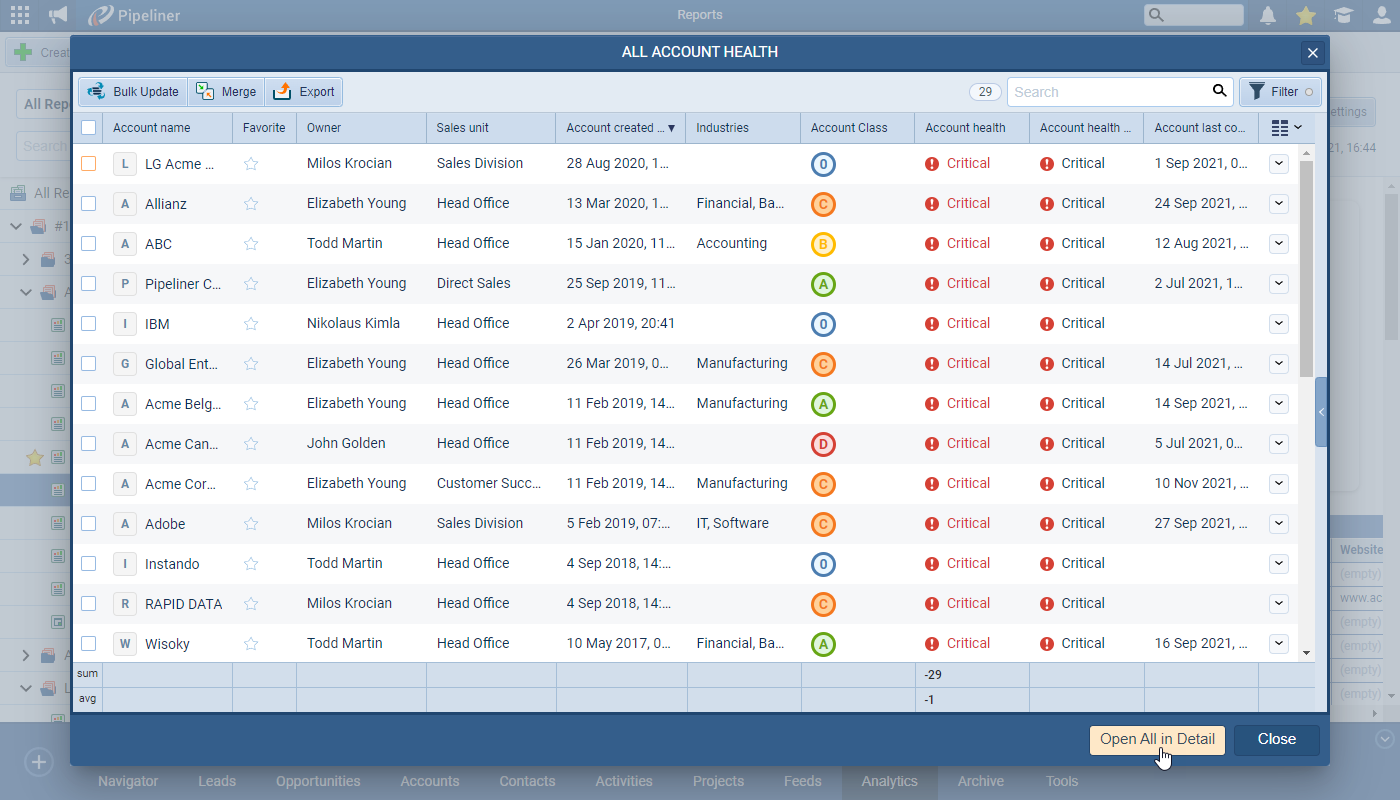Click the critical health icon for IBM
This screenshot has width=1400, height=800.
(x=932, y=324)
